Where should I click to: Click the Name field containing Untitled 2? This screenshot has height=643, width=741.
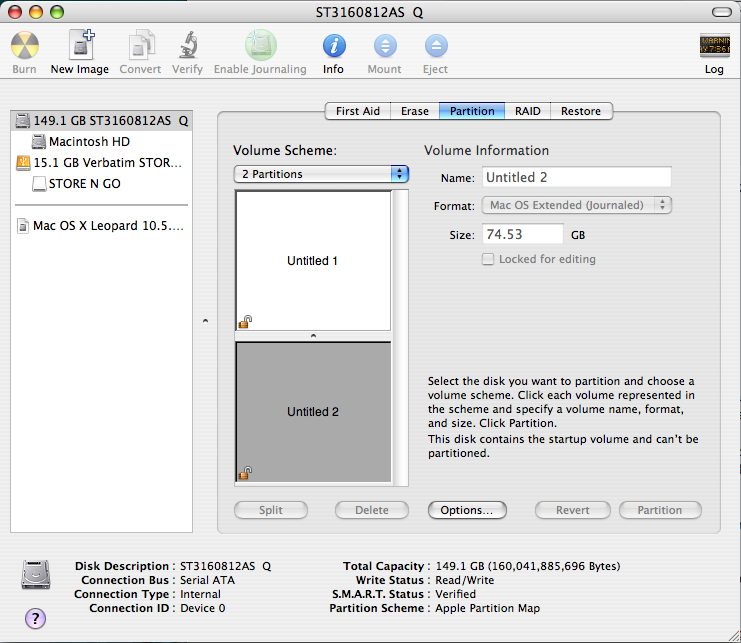(x=577, y=177)
